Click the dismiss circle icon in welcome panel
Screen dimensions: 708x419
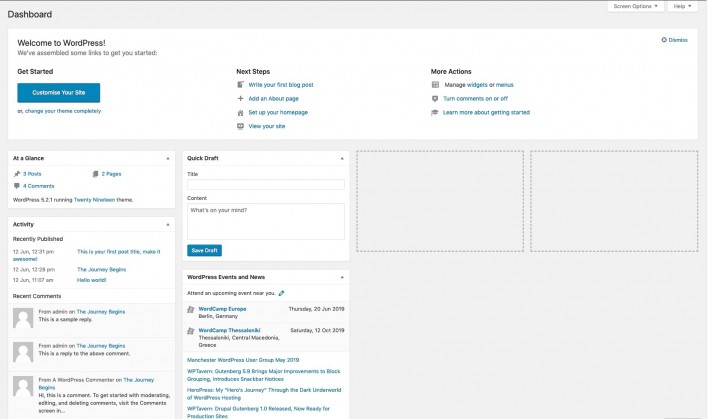click(664, 40)
